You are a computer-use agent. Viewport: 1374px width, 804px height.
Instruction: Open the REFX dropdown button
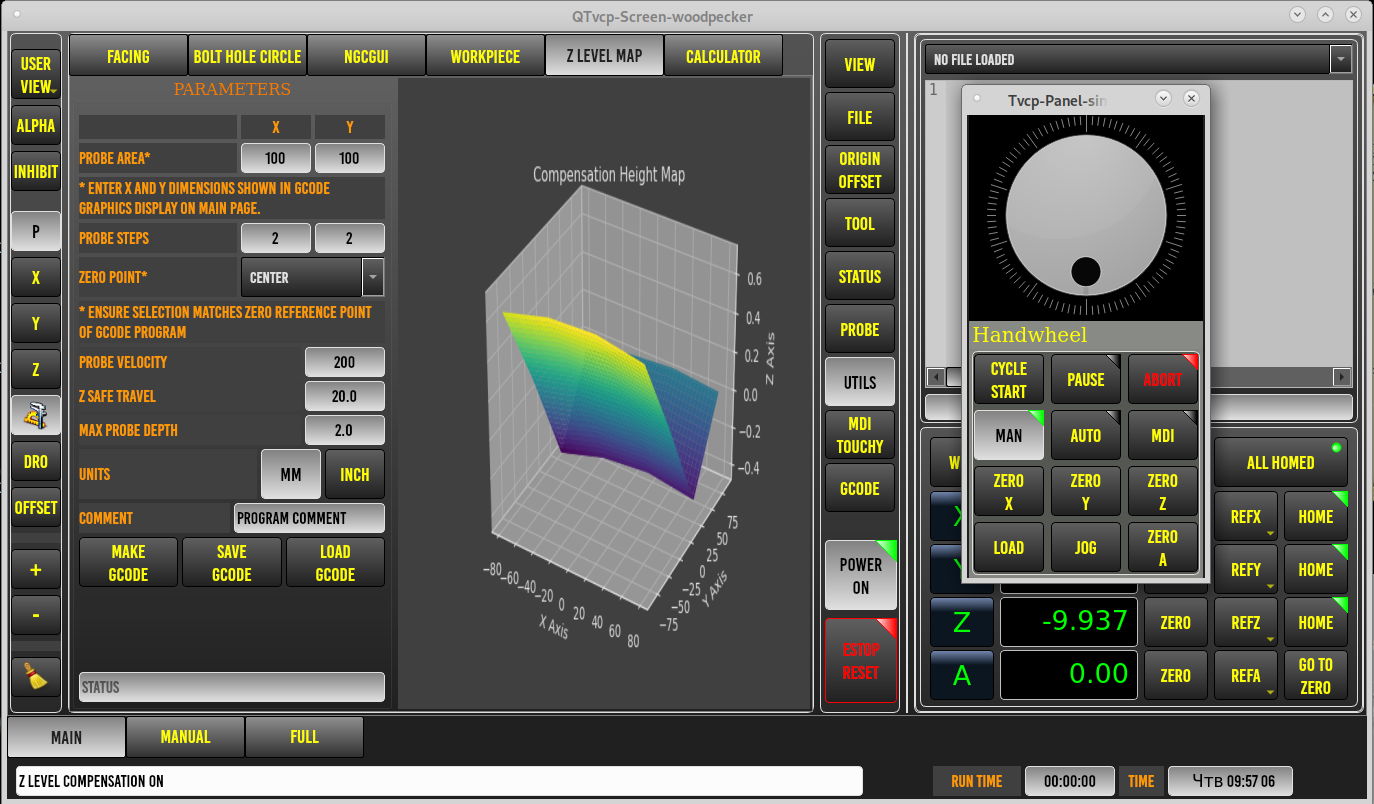coord(1246,517)
